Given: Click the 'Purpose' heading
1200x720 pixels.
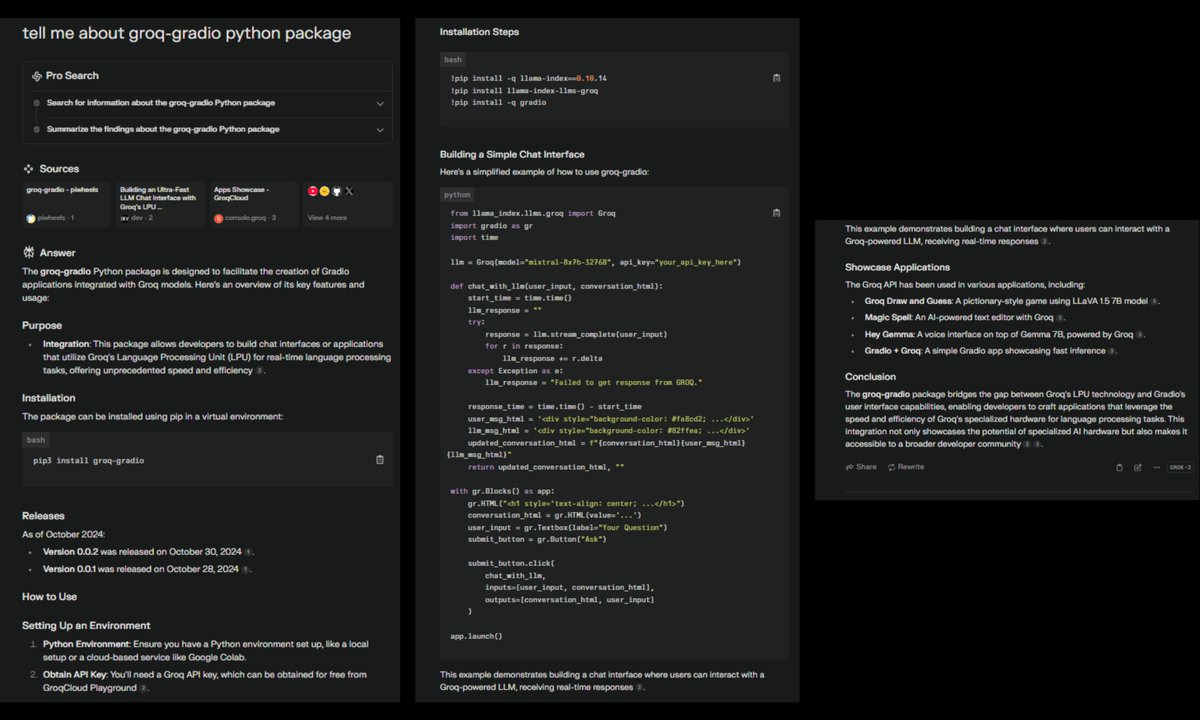Looking at the screenshot, I should [x=42, y=325].
